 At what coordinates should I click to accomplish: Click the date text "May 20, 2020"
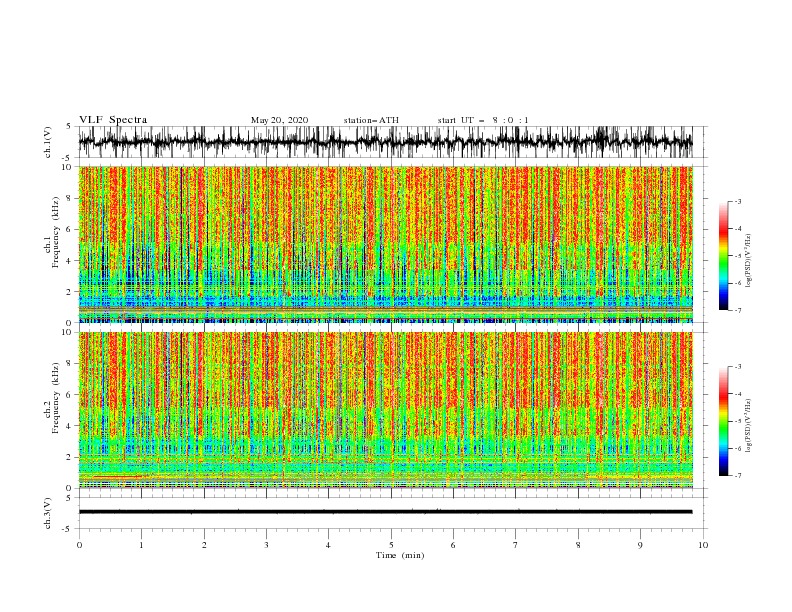coord(279,120)
